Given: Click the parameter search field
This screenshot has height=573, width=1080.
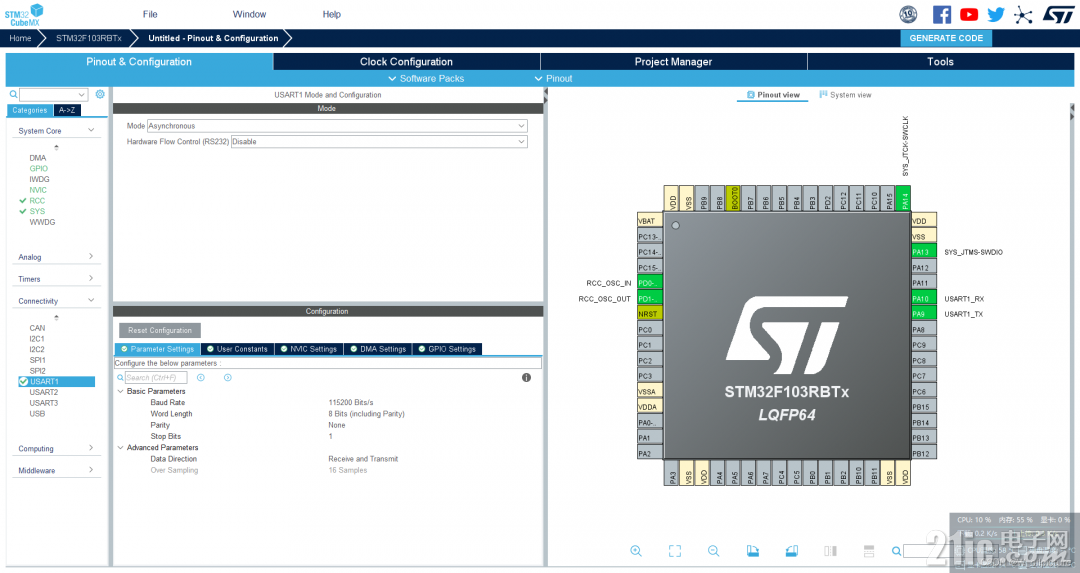Looking at the screenshot, I should click(156, 377).
